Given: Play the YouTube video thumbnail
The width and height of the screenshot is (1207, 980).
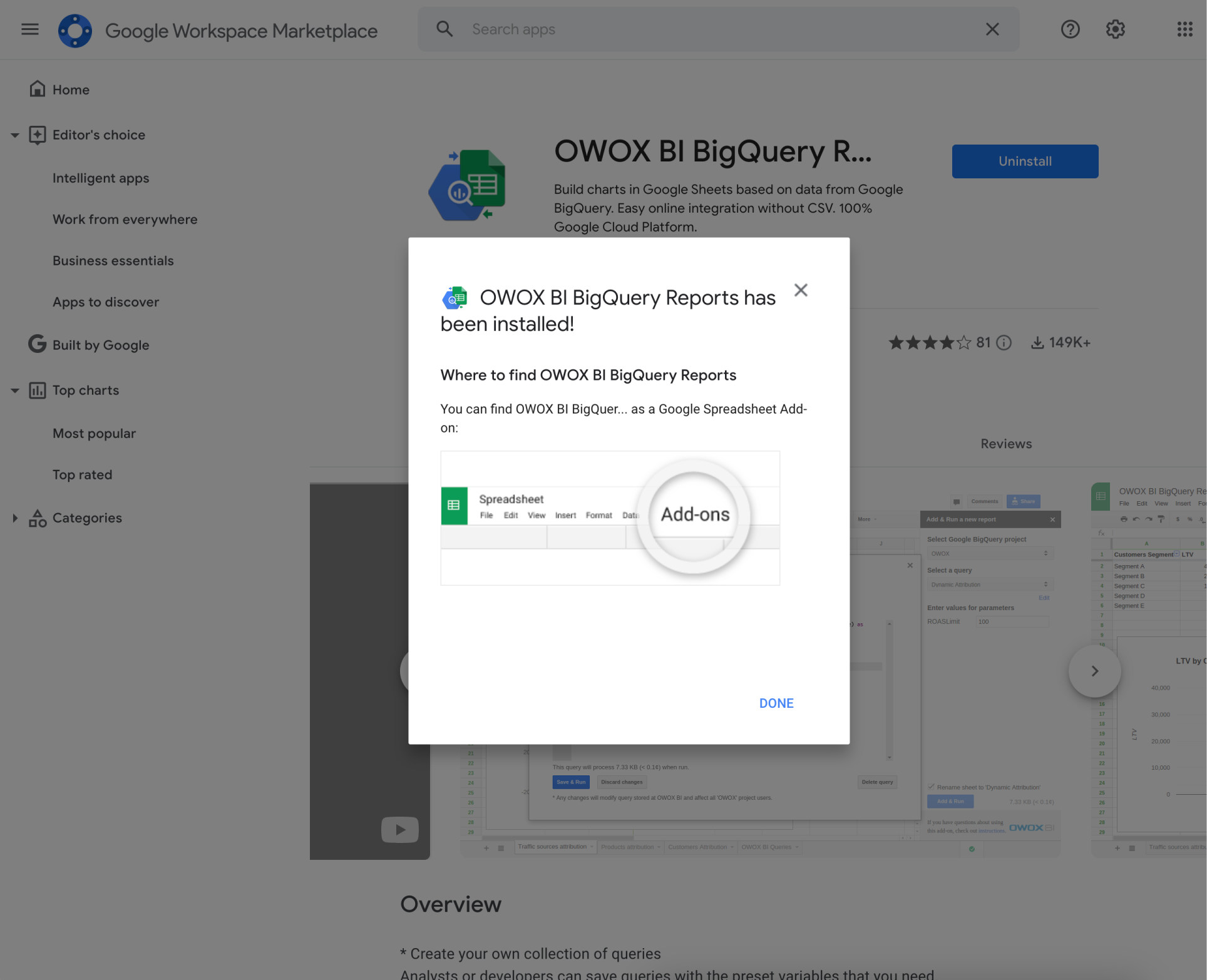Looking at the screenshot, I should 399,830.
